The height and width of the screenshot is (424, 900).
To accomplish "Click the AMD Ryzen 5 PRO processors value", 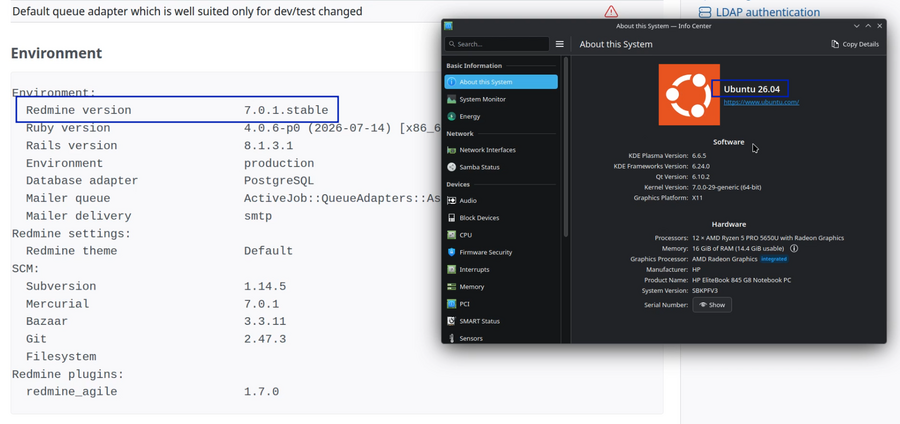I will pyautogui.click(x=768, y=238).
